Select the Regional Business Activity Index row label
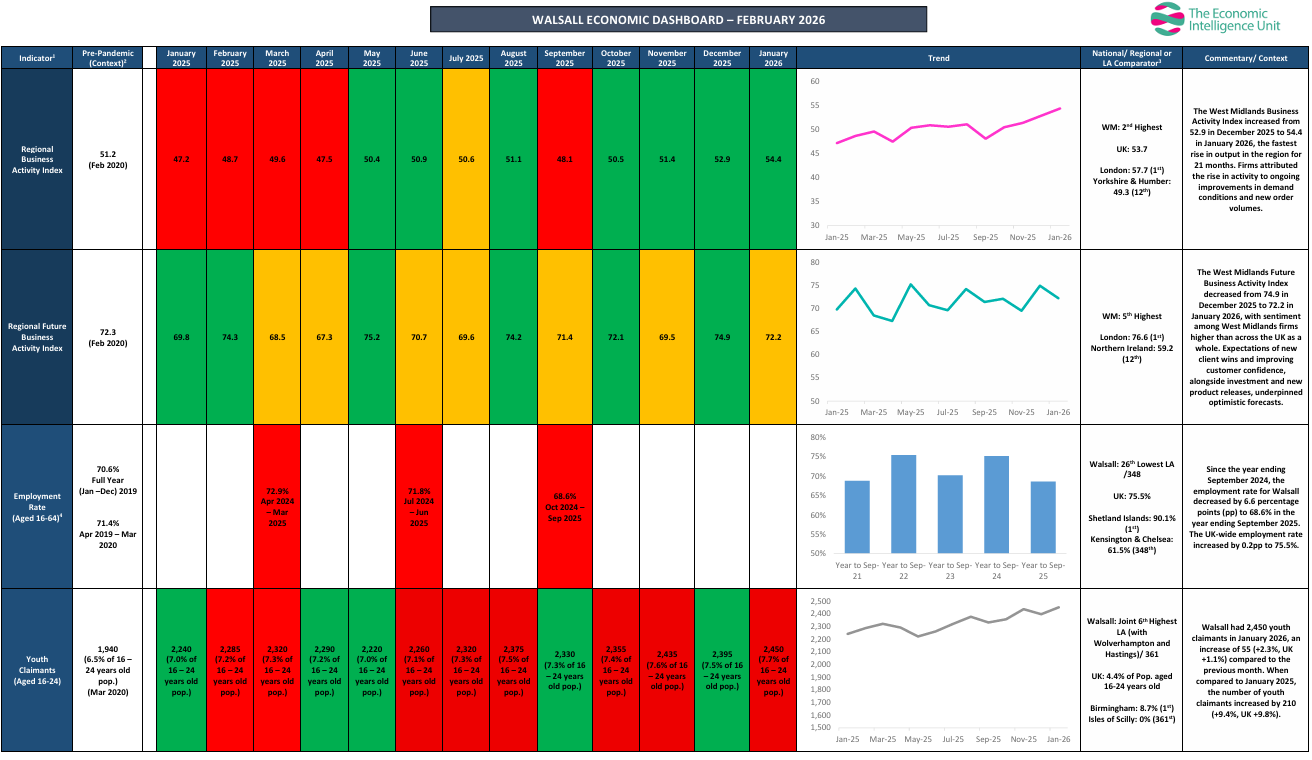Viewport: 1312px width, 760px height. click(x=37, y=159)
